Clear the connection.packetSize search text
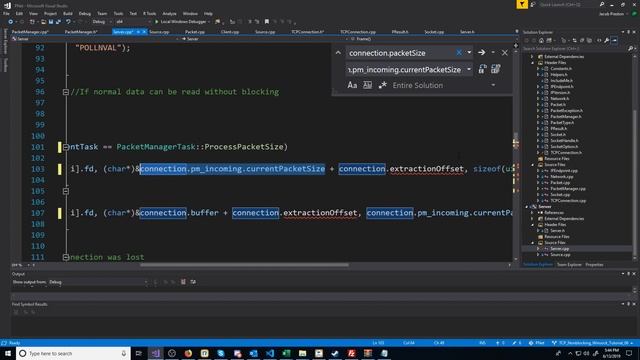Viewport: 640px width, 360px height. (459, 53)
